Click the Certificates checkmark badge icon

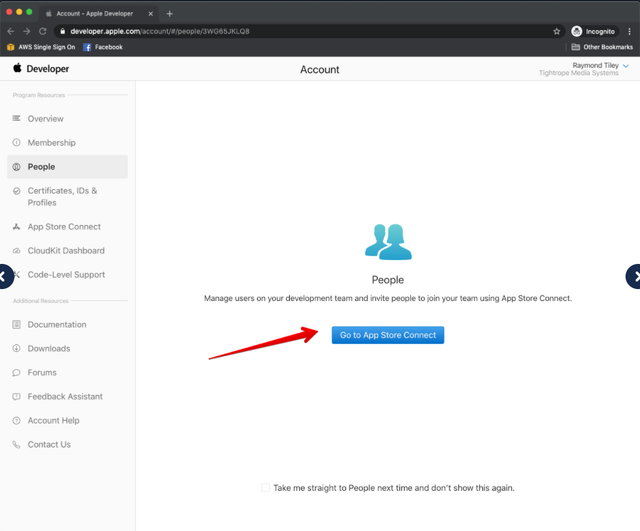[x=16, y=191]
